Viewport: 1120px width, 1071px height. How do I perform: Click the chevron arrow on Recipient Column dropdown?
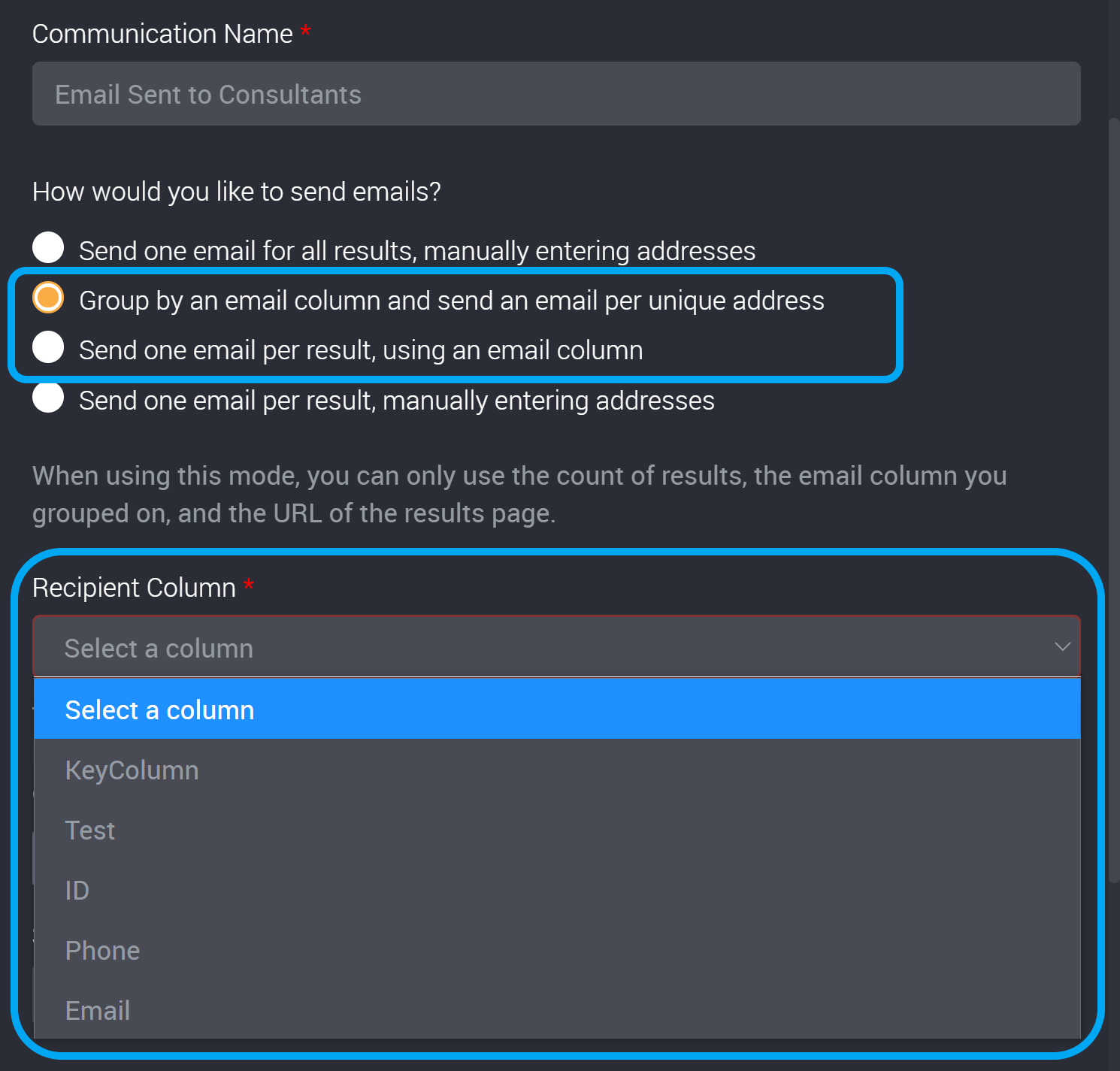[x=1062, y=647]
